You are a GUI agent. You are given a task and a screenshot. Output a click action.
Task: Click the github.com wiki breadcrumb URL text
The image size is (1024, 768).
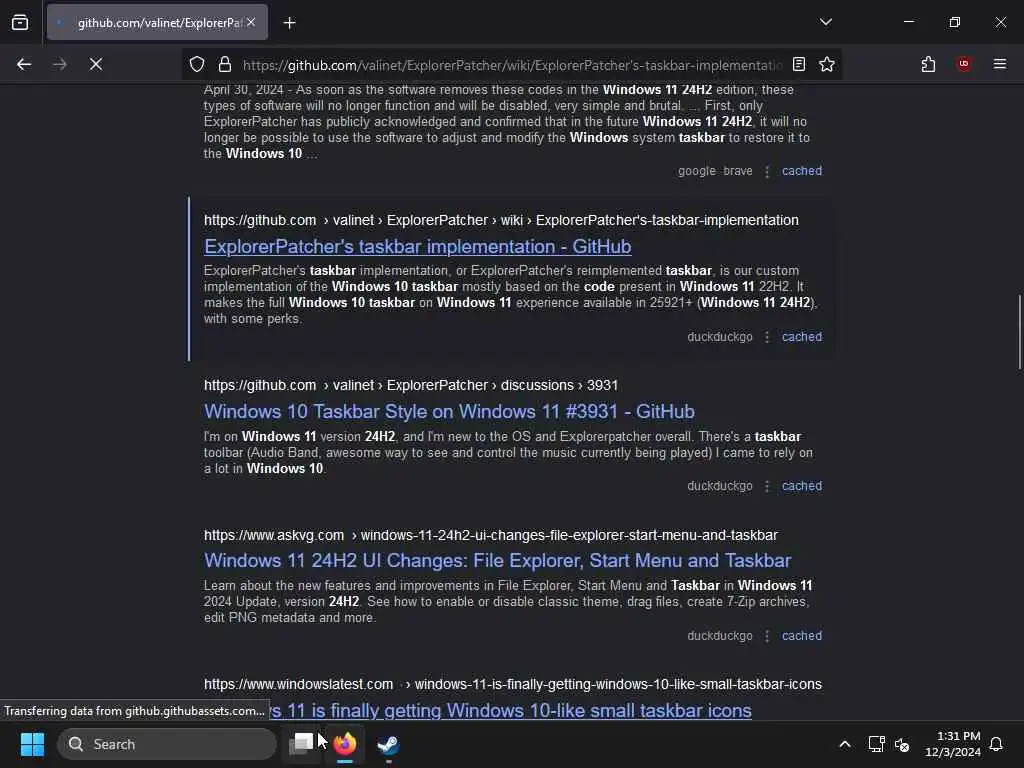point(501,220)
